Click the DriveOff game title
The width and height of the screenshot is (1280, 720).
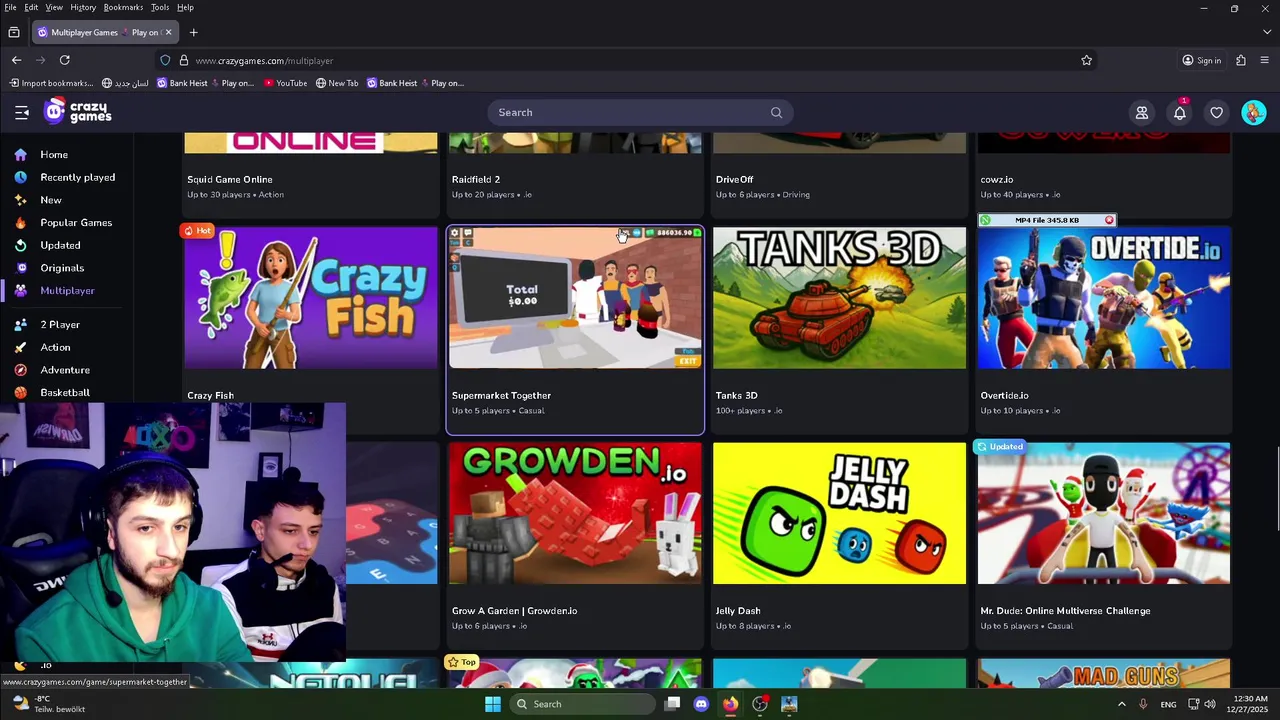click(735, 180)
